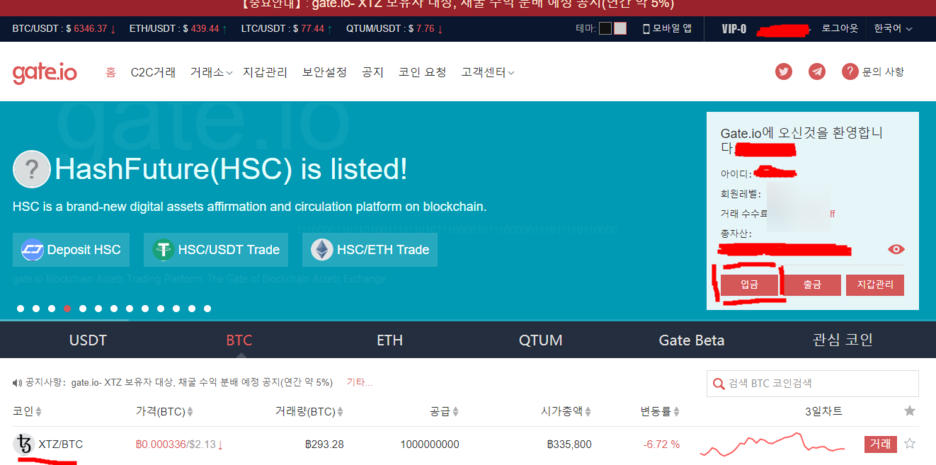The height and width of the screenshot is (465, 936).
Task: Switch to the QTUM market tab
Action: pyautogui.click(x=541, y=340)
